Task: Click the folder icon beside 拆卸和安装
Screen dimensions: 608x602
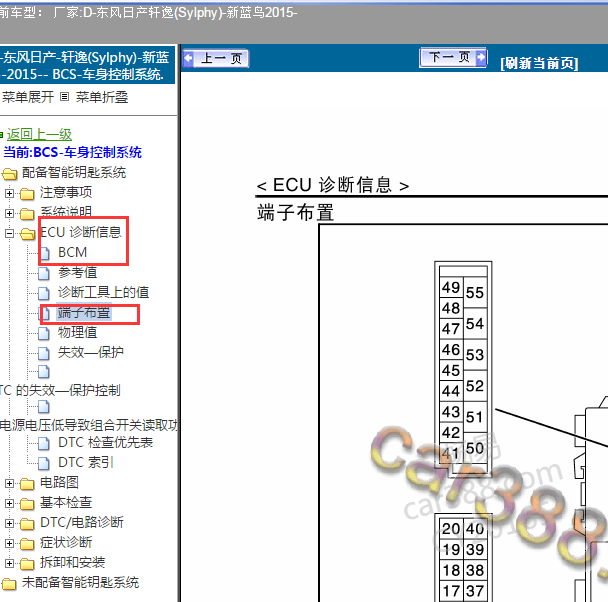Action: 27,564
